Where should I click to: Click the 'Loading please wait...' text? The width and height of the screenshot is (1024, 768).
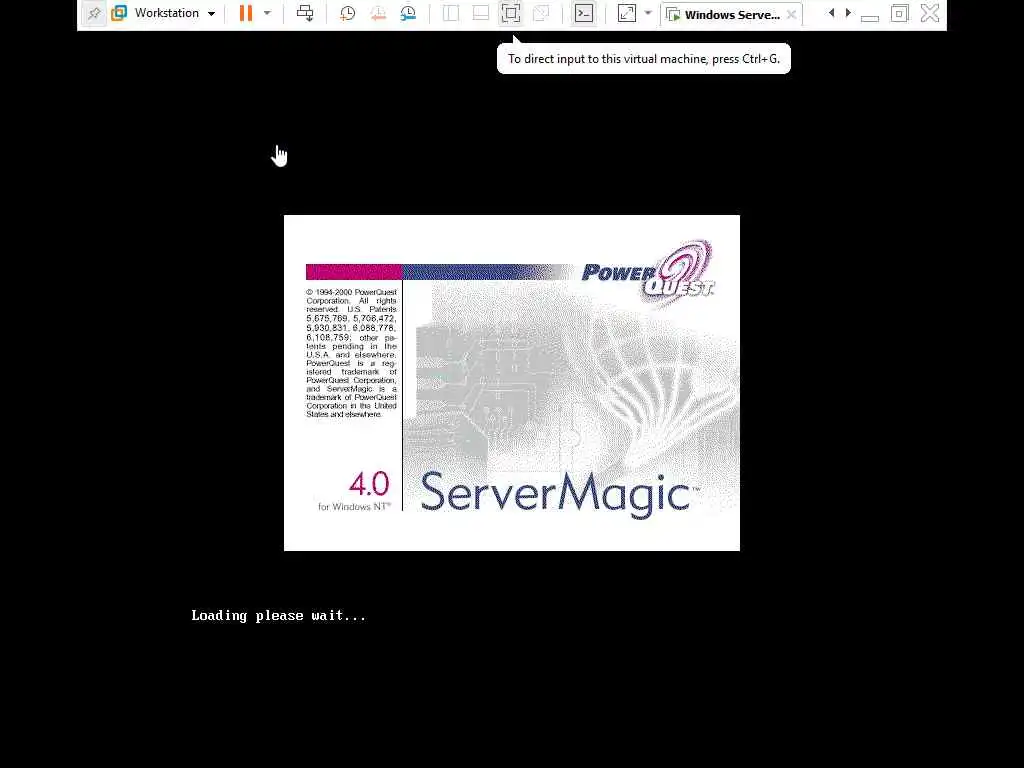pyautogui.click(x=279, y=616)
